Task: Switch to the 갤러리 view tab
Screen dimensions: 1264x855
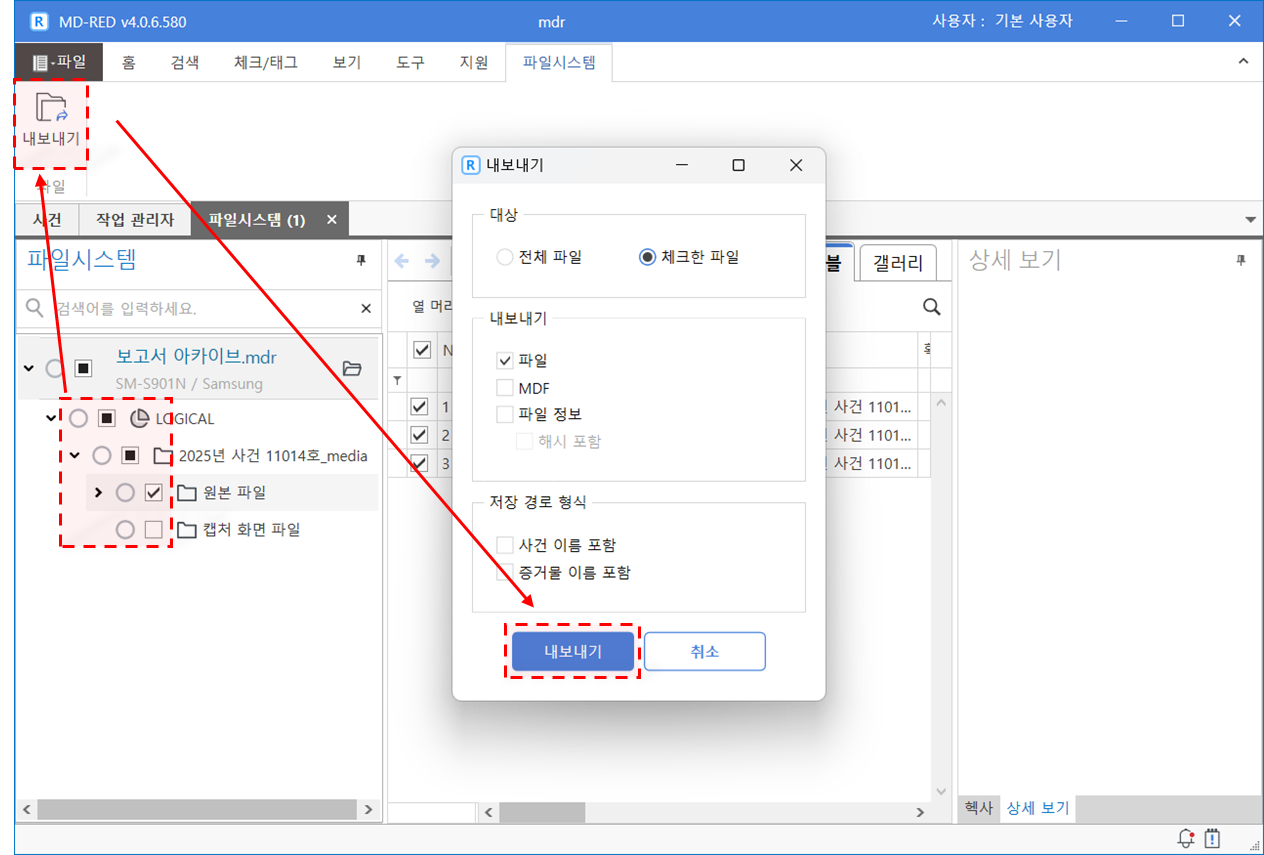Action: [x=898, y=264]
